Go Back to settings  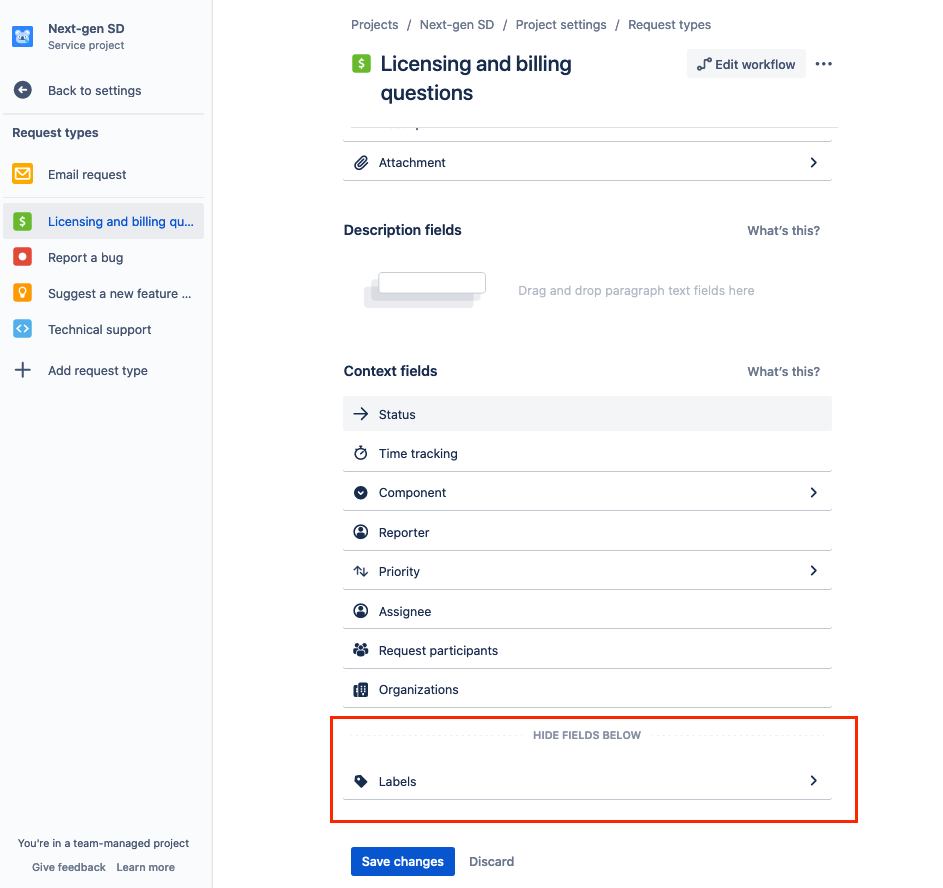coord(94,90)
